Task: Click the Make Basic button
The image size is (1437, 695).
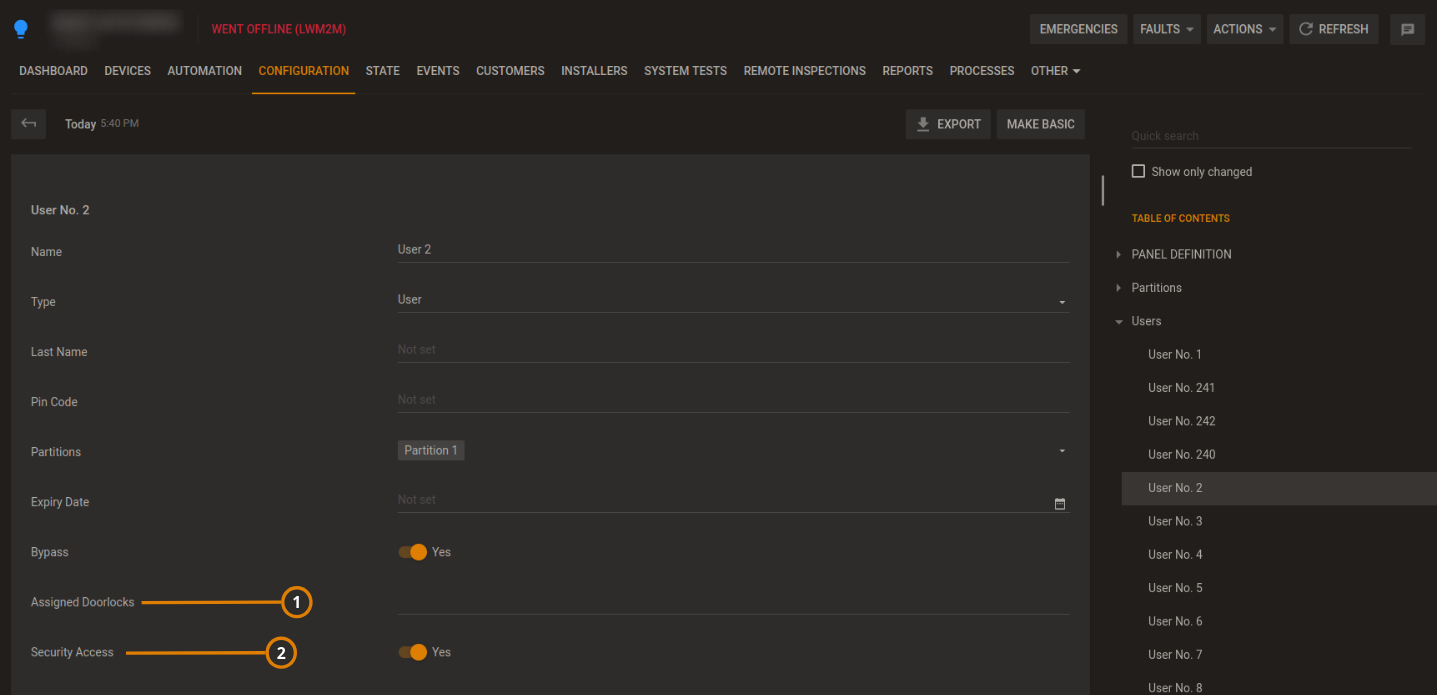Action: tap(1040, 124)
